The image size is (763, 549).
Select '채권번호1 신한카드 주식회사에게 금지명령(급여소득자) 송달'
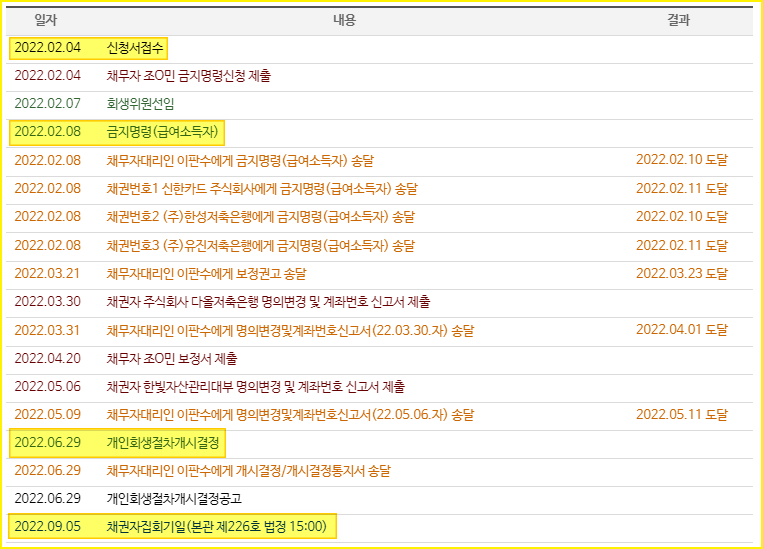(262, 189)
